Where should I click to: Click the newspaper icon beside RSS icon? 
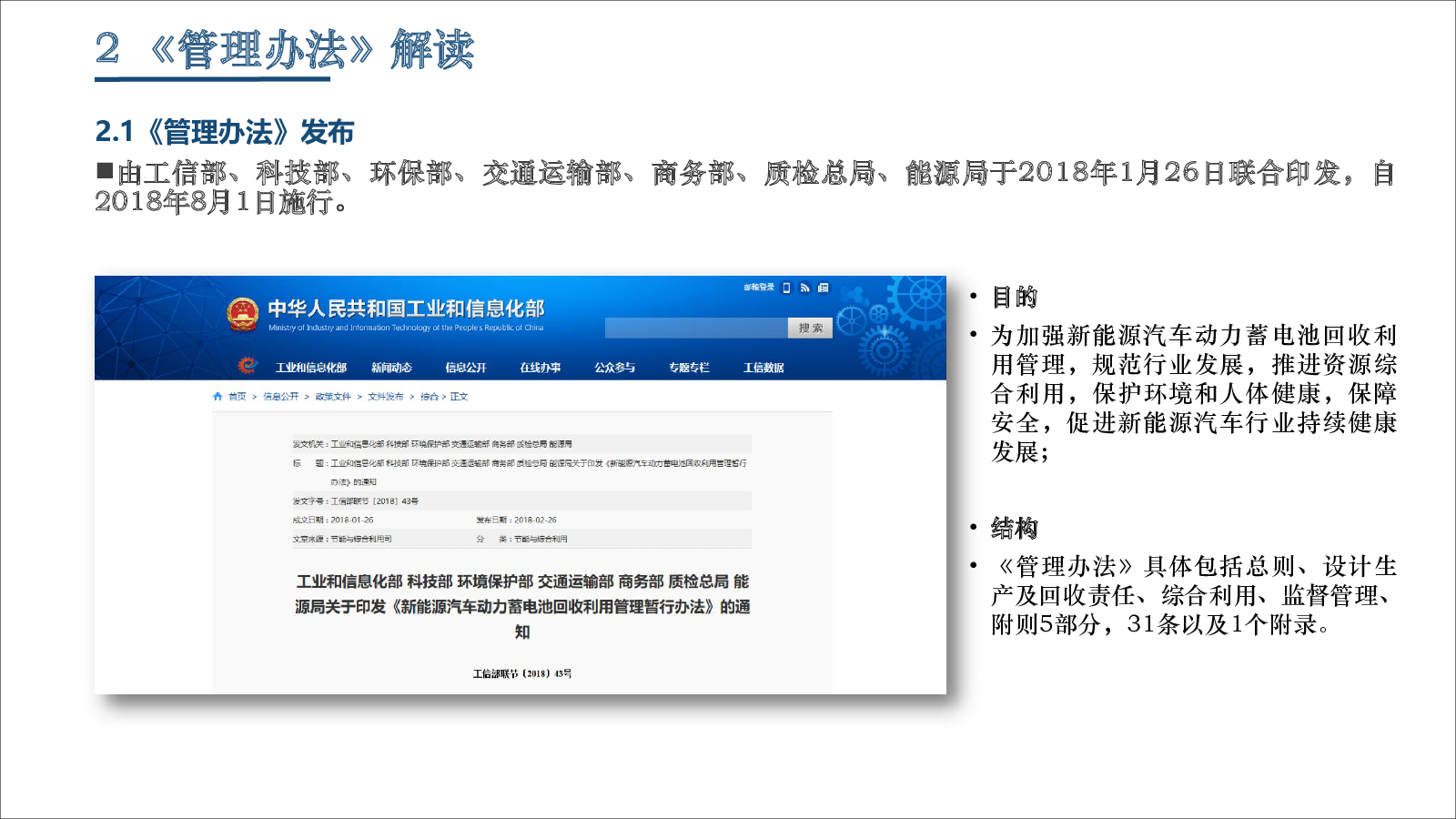(824, 288)
